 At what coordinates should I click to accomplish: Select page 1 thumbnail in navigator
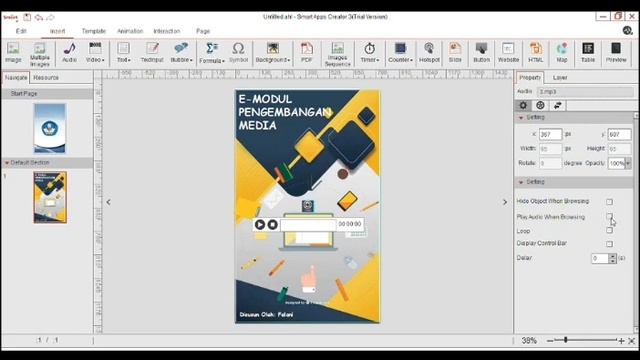(x=50, y=198)
